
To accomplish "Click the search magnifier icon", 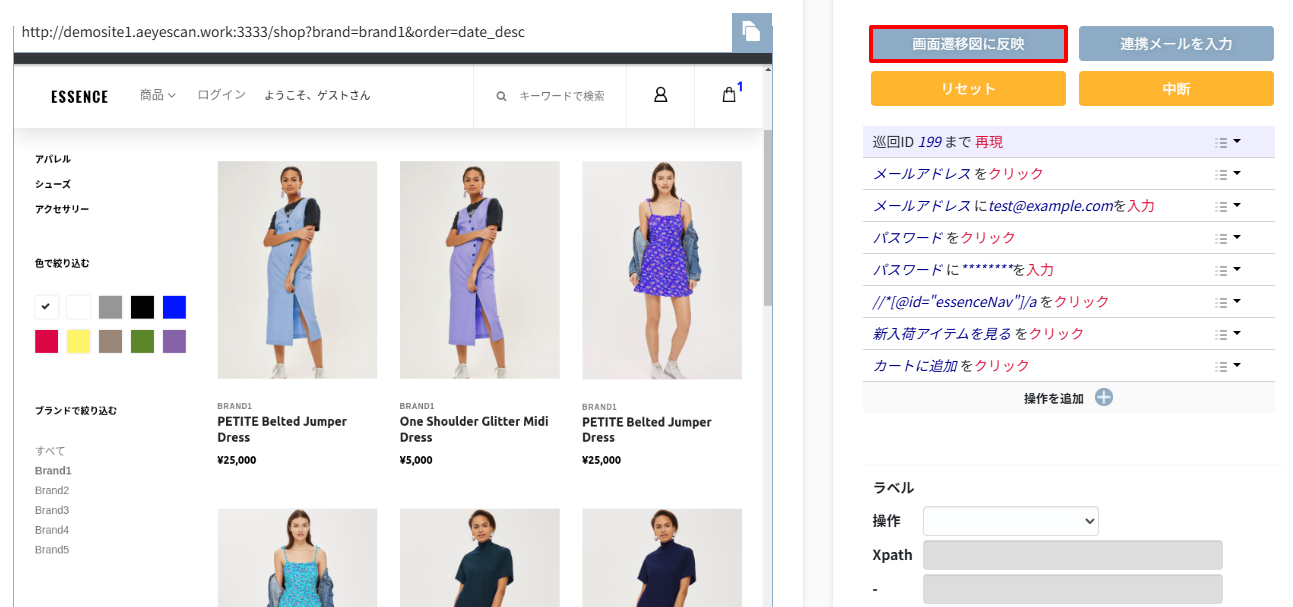I will click(x=501, y=96).
